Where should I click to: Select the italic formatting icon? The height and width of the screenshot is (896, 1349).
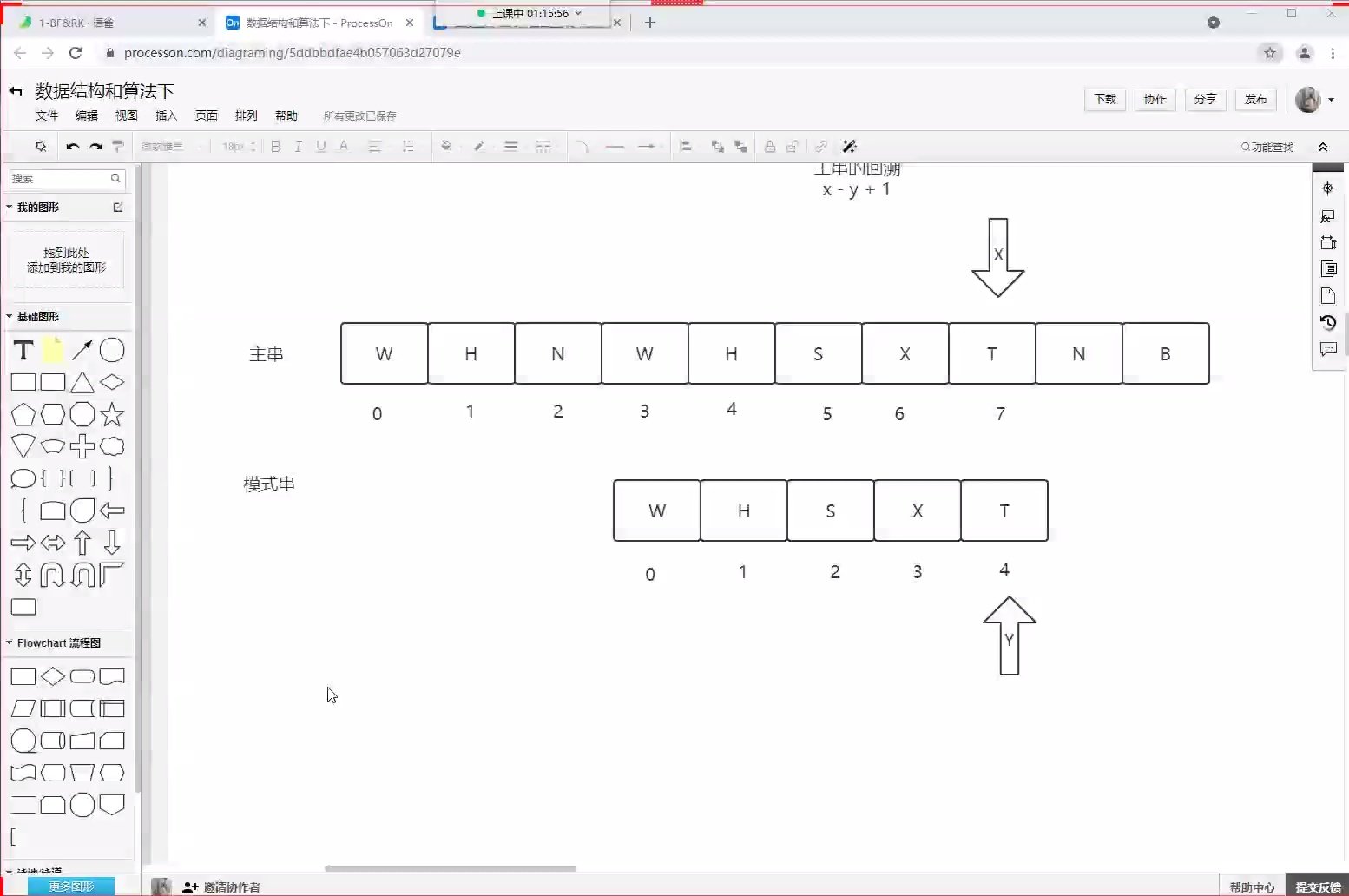(298, 146)
